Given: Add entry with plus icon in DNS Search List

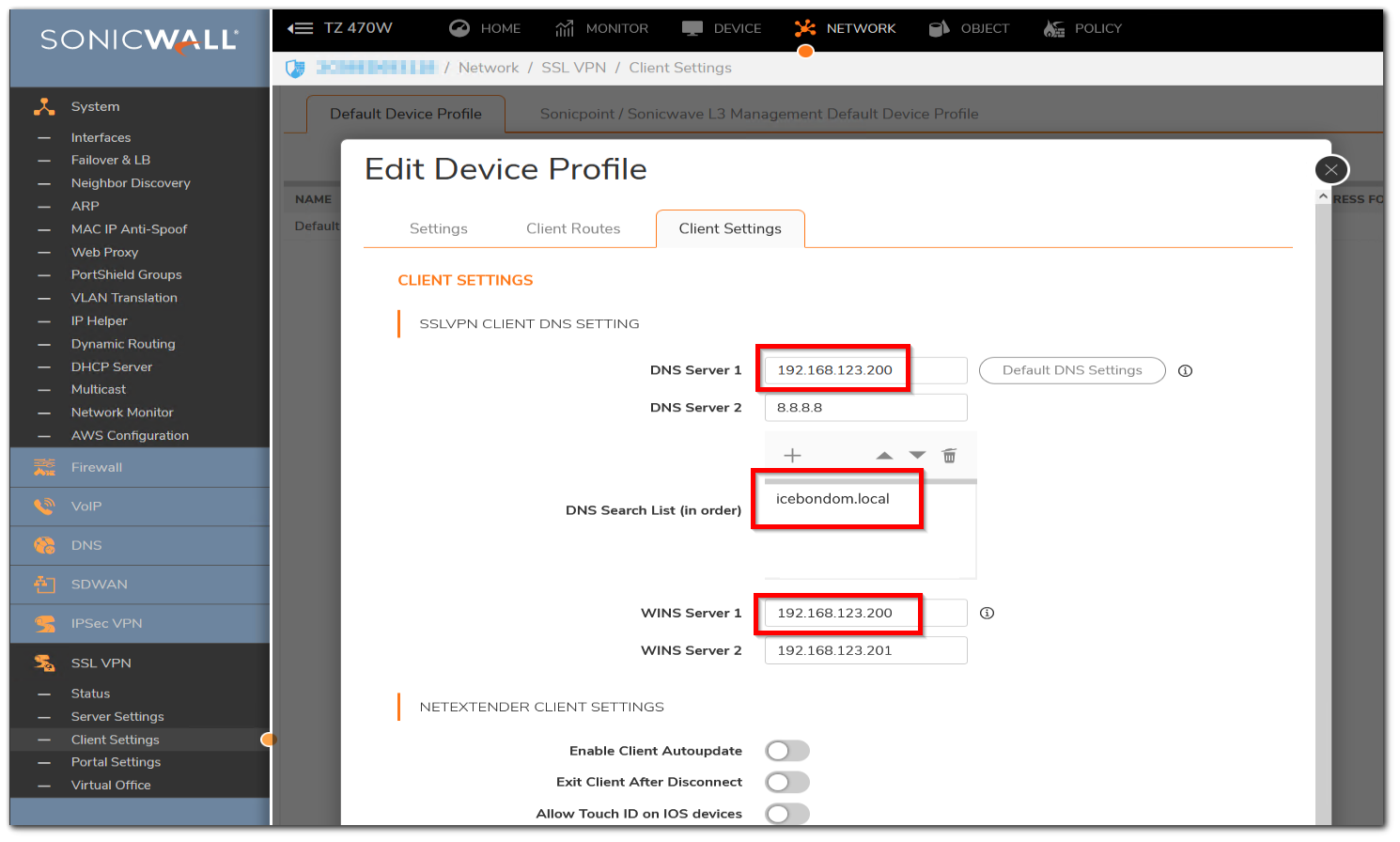Looking at the screenshot, I should pos(793,456).
